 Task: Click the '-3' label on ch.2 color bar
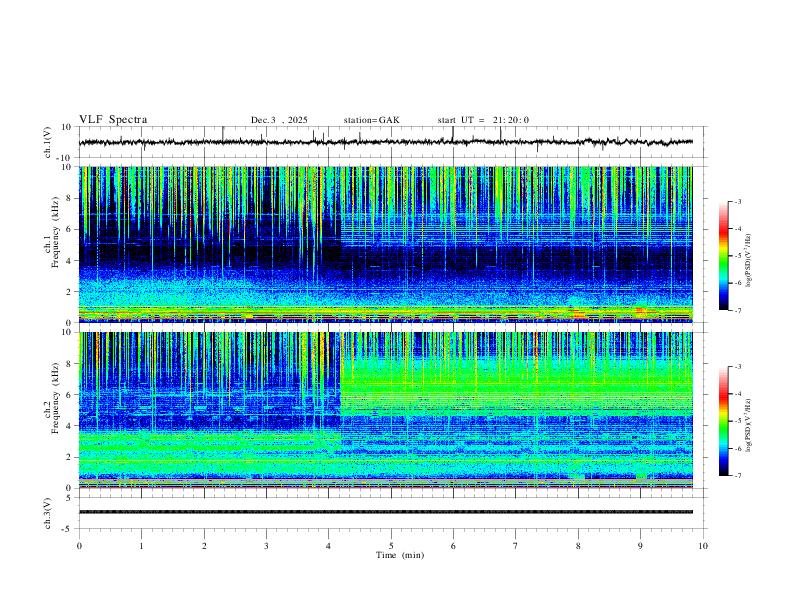click(x=737, y=367)
